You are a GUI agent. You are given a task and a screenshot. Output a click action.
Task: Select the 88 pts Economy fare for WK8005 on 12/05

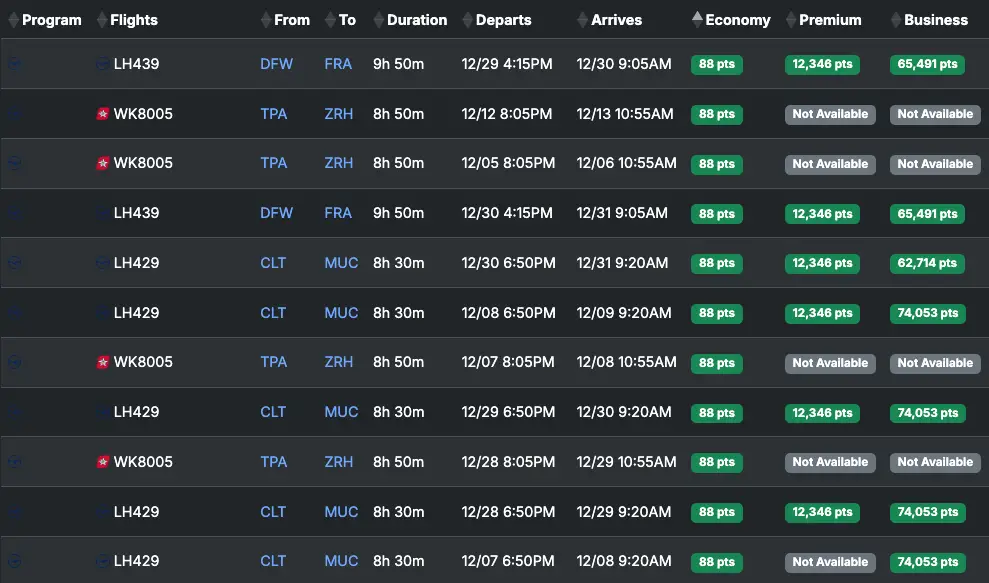pos(716,164)
